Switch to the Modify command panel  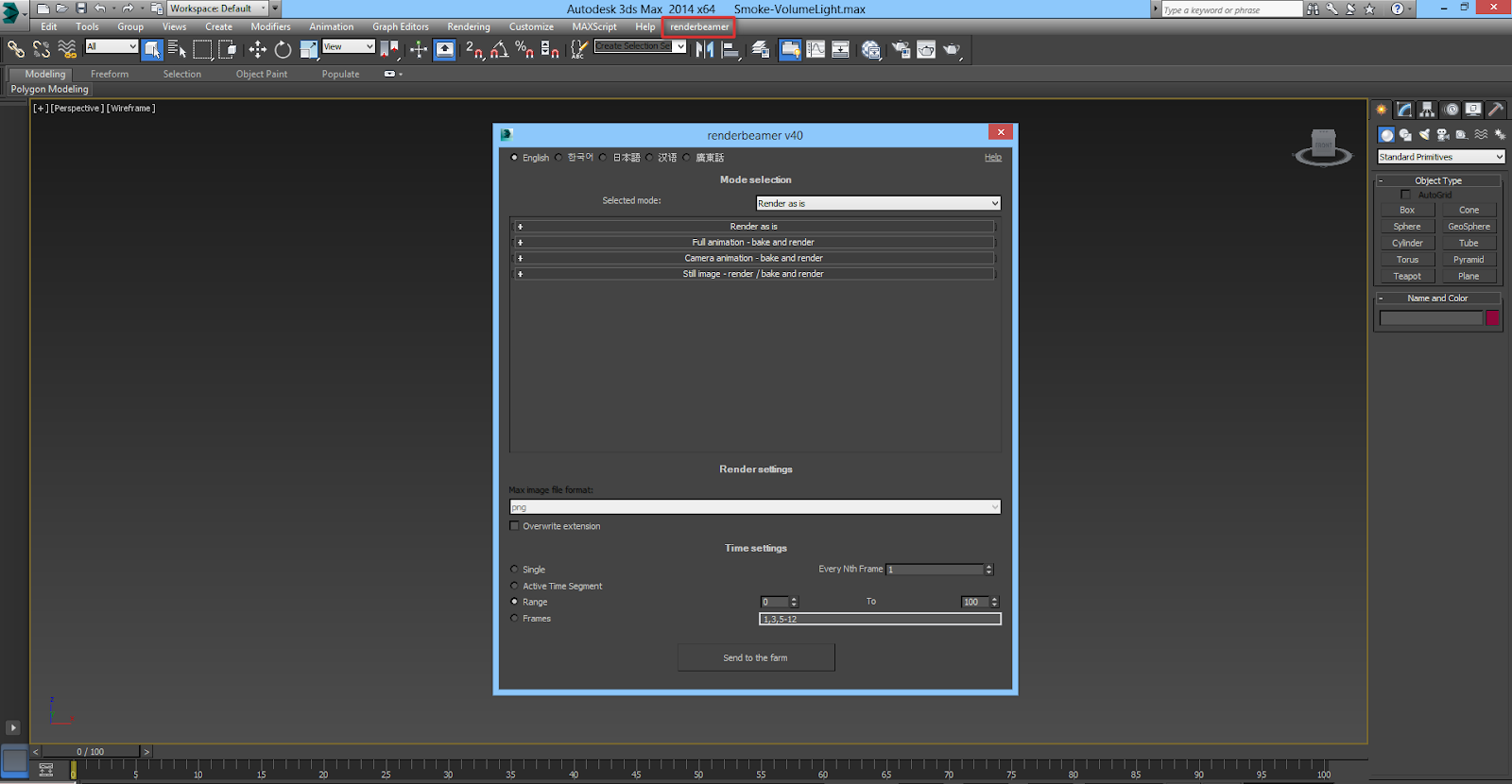point(1405,110)
